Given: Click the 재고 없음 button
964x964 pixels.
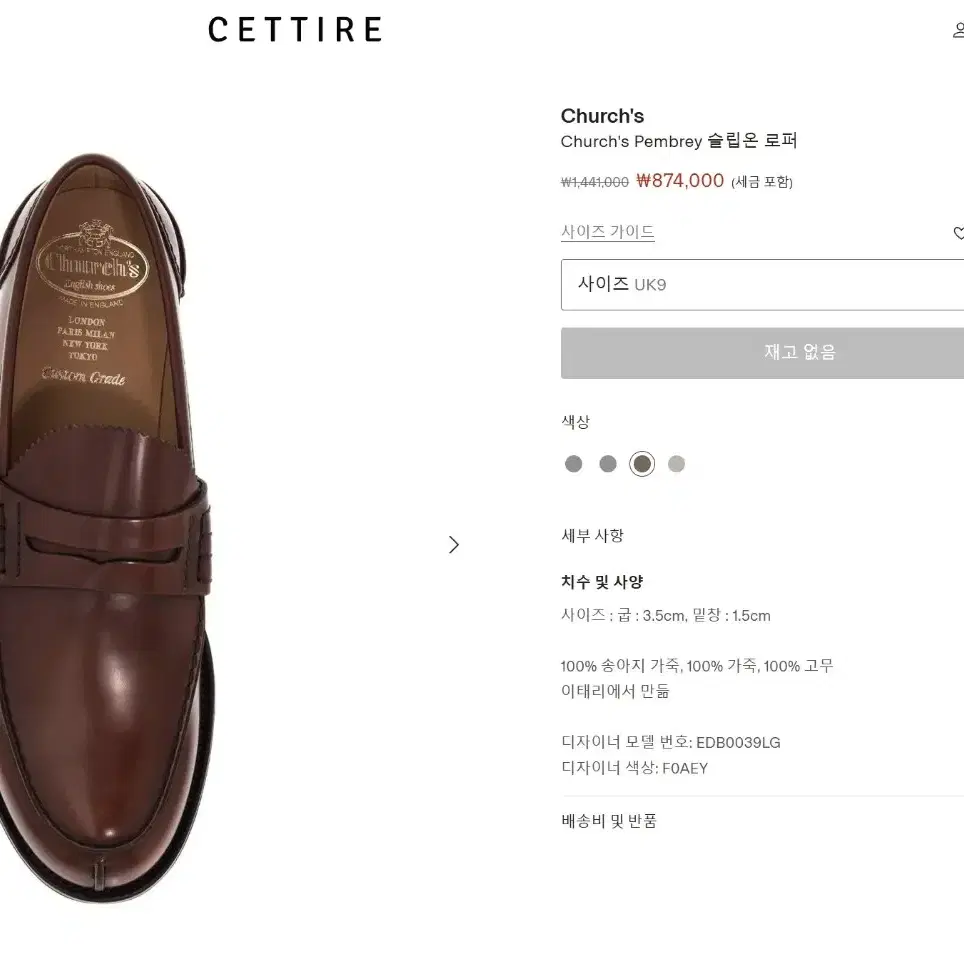Looking at the screenshot, I should click(762, 353).
